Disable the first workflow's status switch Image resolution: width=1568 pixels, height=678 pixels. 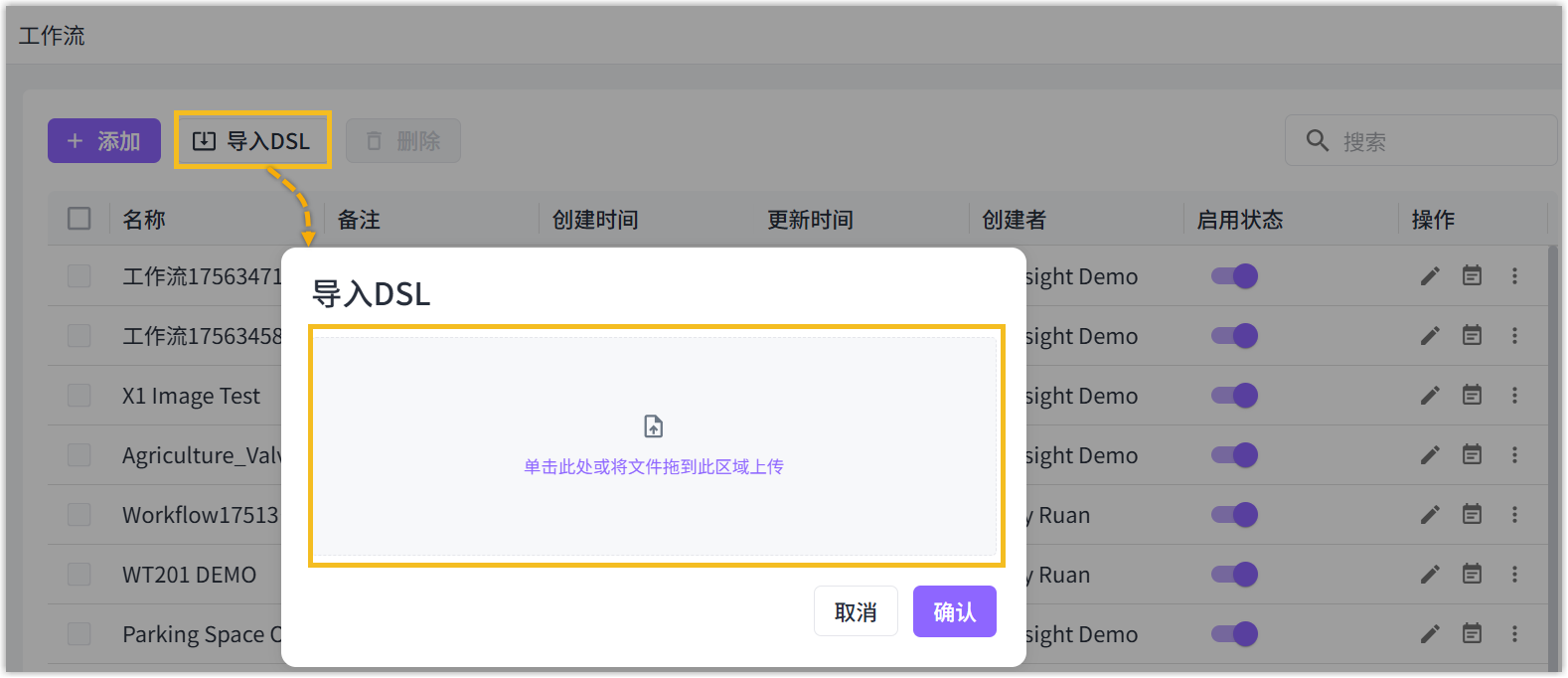click(1234, 276)
